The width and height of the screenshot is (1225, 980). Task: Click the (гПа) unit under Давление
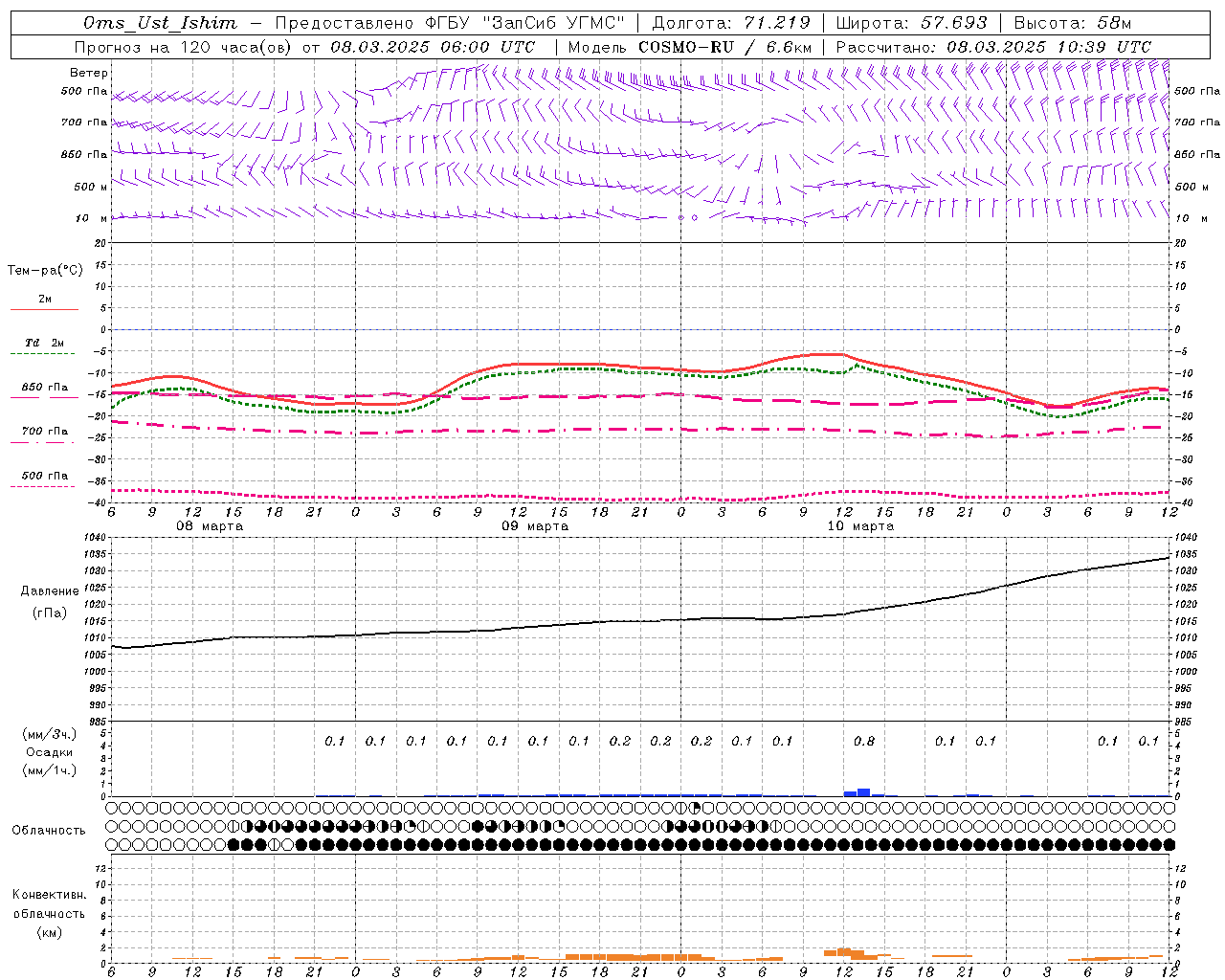[x=50, y=612]
